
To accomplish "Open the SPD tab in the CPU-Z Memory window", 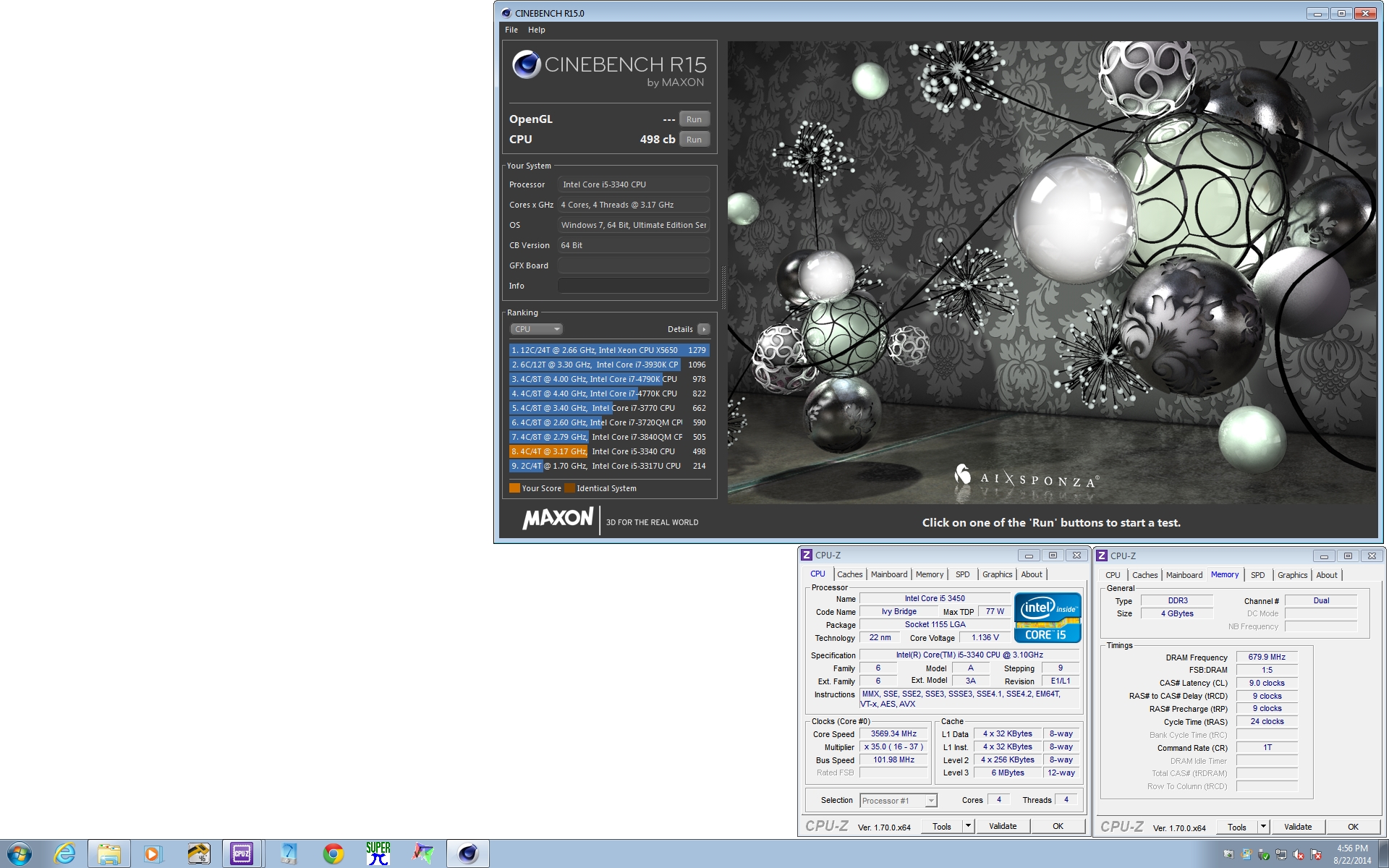I will pos(1258,575).
